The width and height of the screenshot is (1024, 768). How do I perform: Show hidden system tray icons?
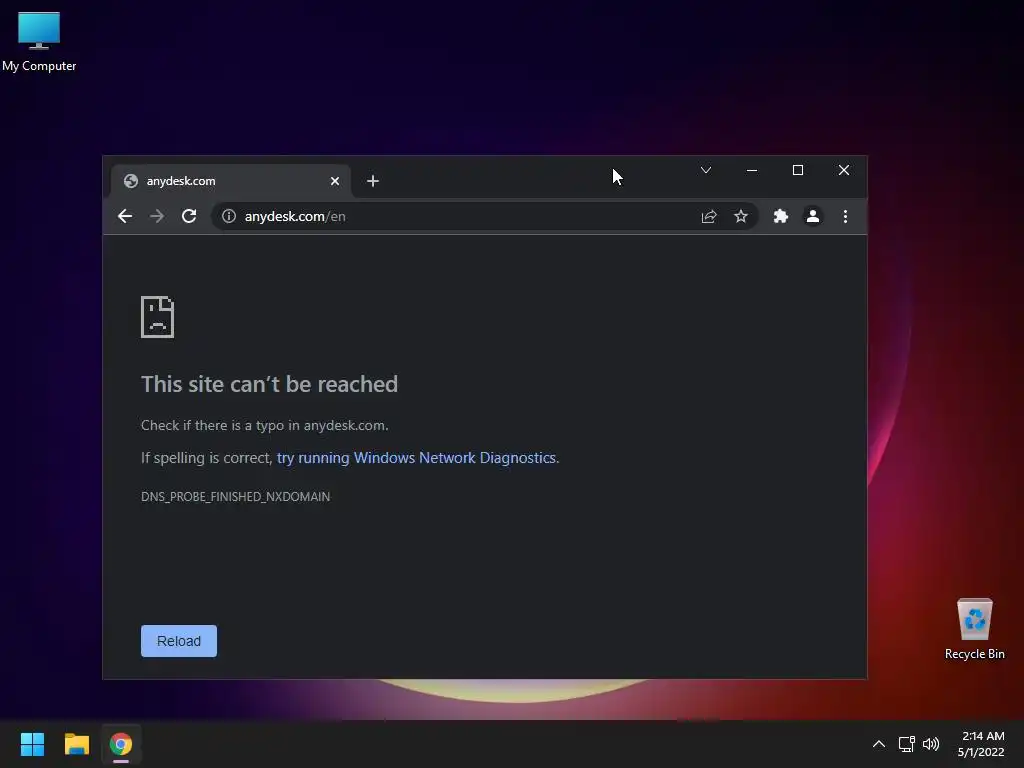(x=879, y=744)
